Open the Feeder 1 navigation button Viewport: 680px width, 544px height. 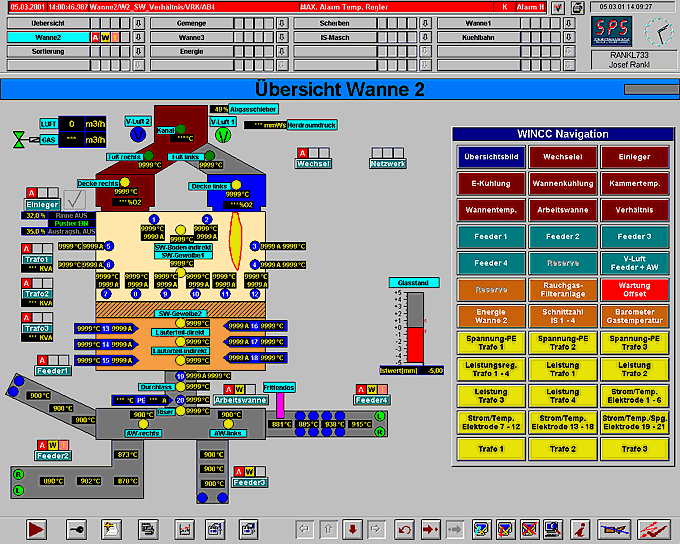(491, 237)
